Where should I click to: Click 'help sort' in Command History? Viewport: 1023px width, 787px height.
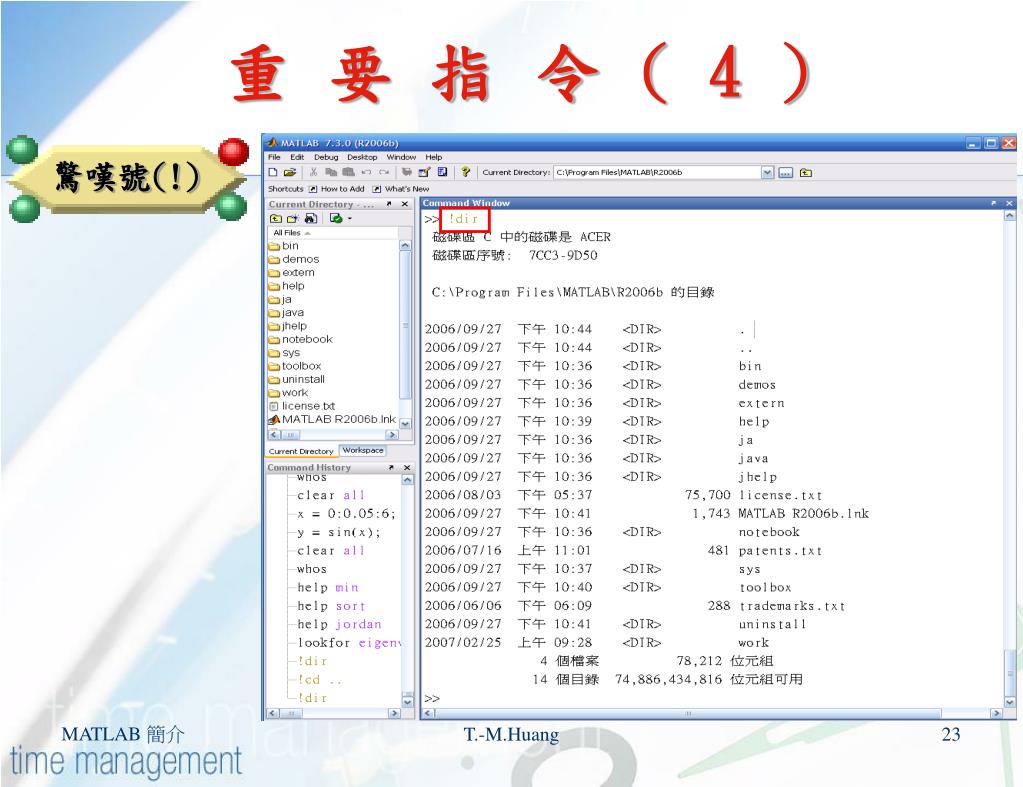[x=331, y=606]
